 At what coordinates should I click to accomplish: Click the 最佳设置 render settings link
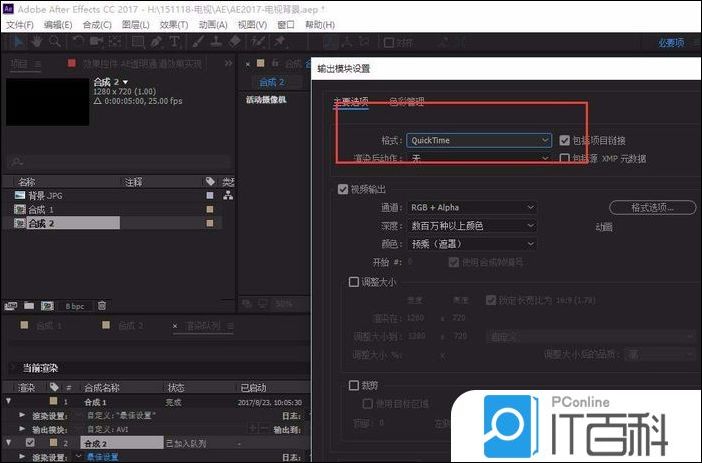pyautogui.click(x=102, y=456)
